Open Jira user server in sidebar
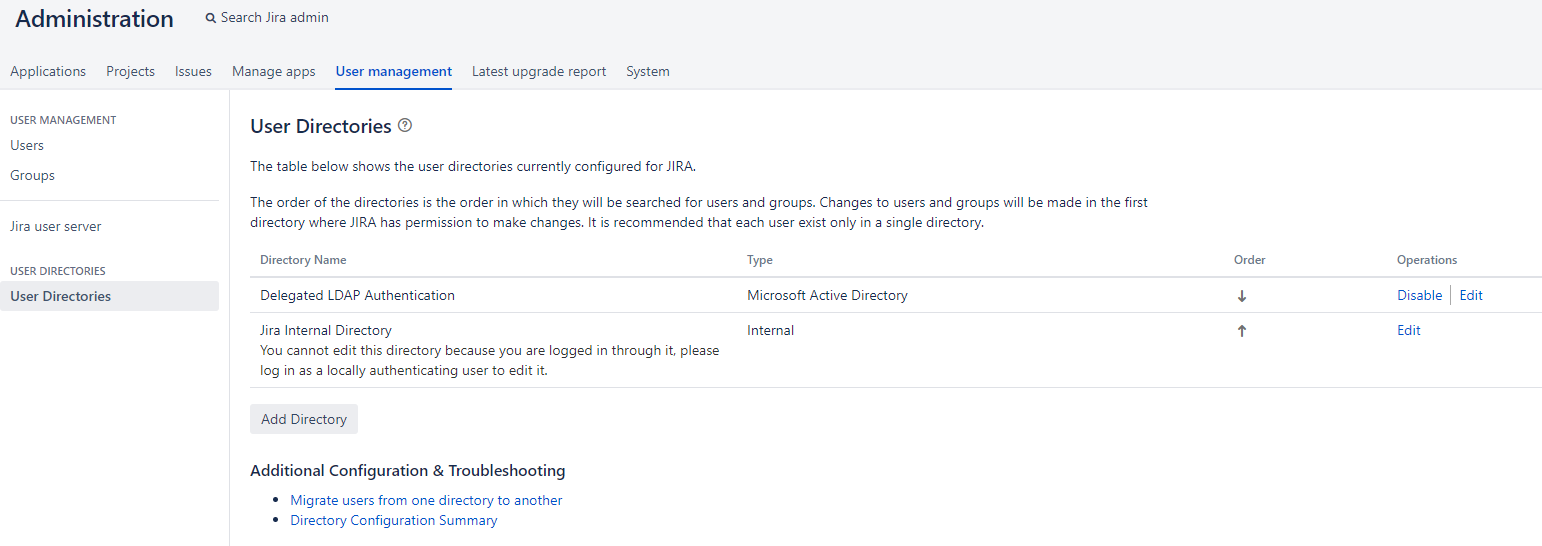 (x=55, y=226)
